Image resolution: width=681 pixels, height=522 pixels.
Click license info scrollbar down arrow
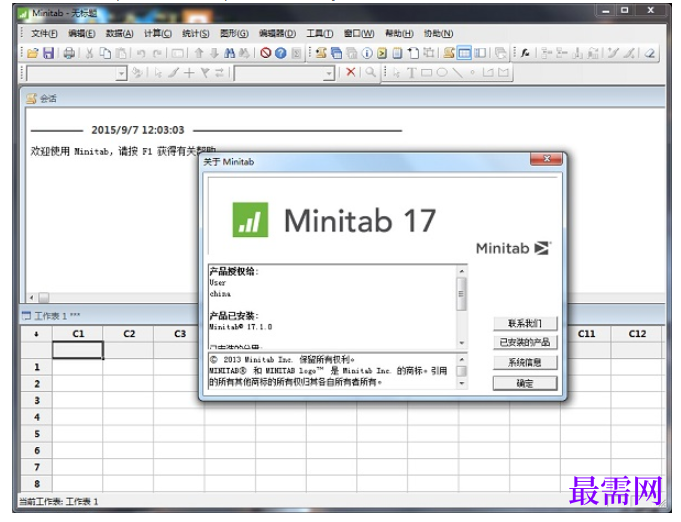(462, 343)
